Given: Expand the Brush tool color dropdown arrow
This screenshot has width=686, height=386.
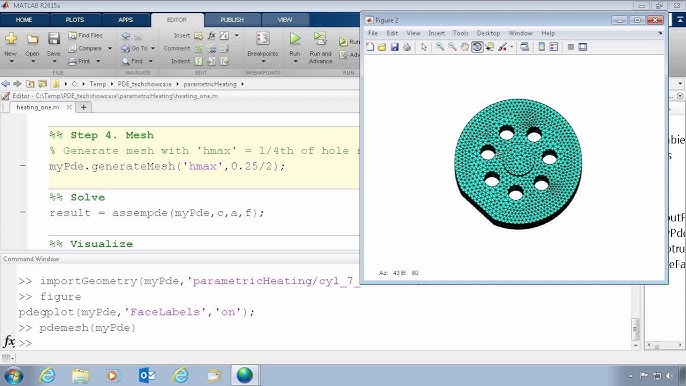Looking at the screenshot, I should [512, 47].
